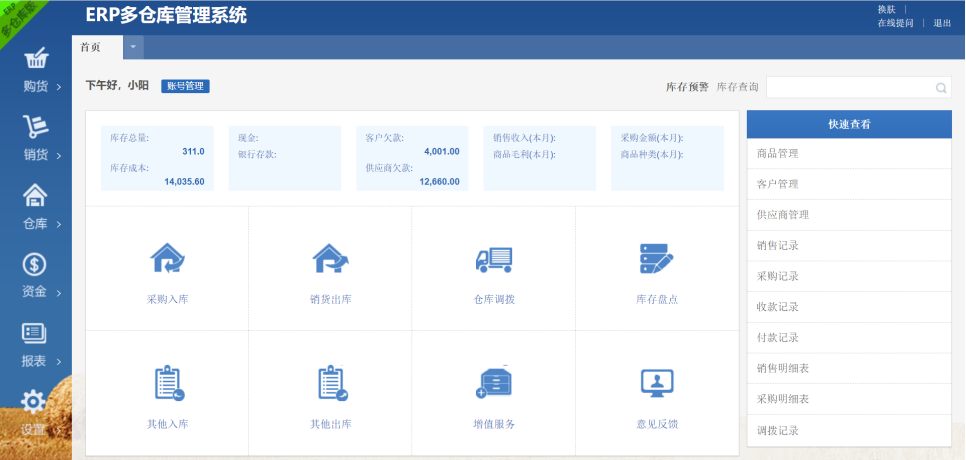The image size is (966, 460).
Task: Click the 采购金额(本月) label
Action: (652, 138)
